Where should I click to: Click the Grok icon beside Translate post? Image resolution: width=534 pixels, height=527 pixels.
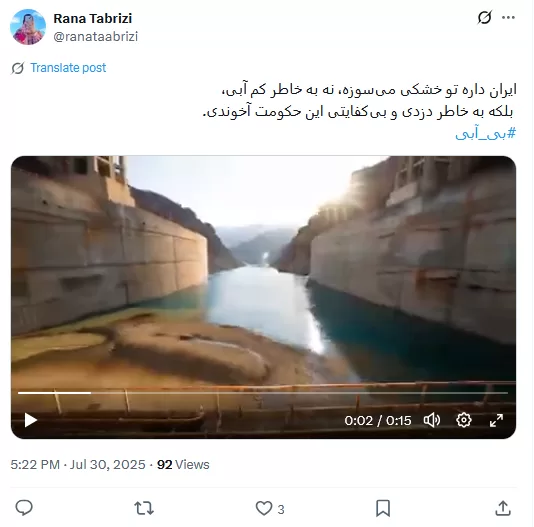click(18, 68)
